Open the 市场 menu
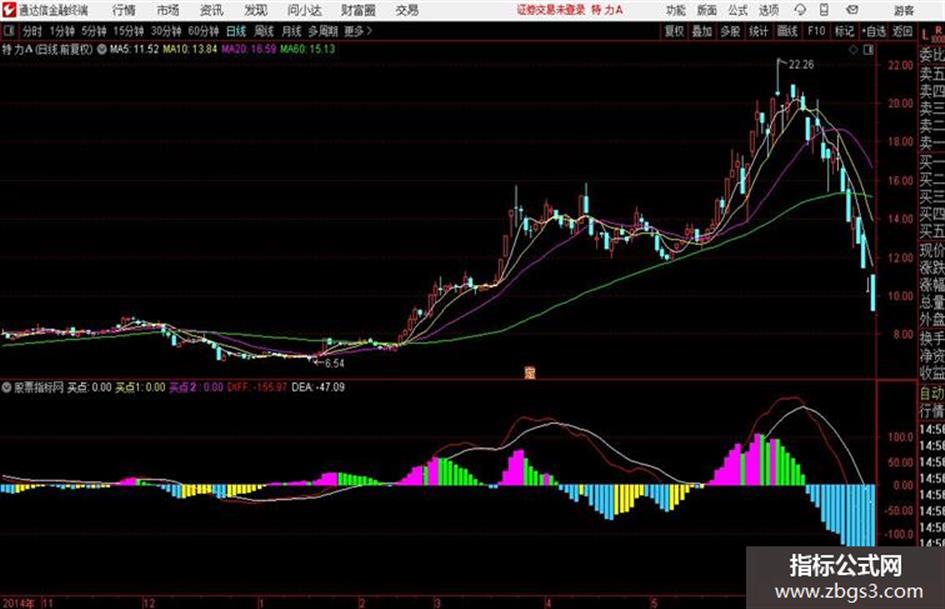This screenshot has height=609, width=945. (168, 10)
